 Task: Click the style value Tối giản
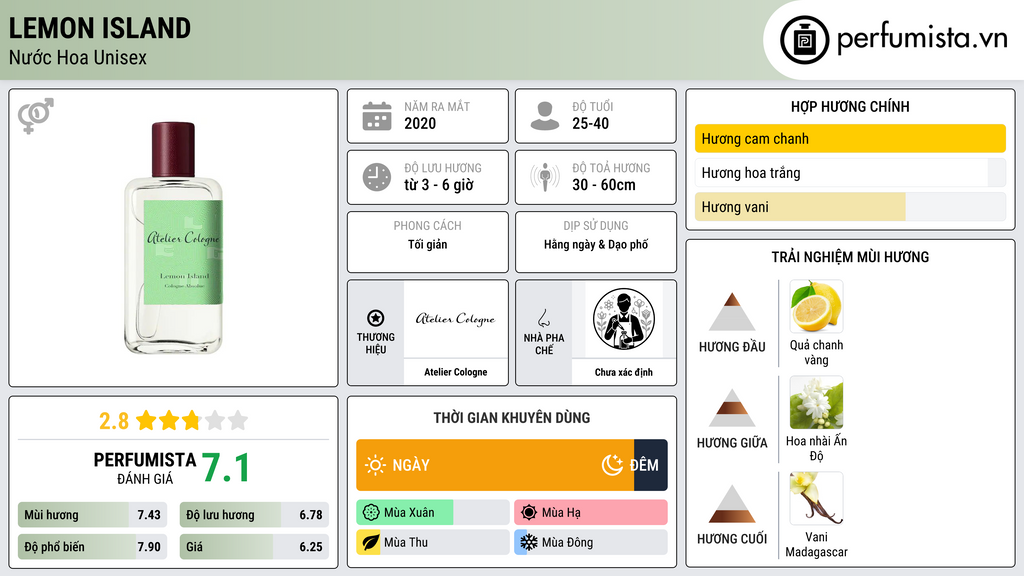point(428,244)
